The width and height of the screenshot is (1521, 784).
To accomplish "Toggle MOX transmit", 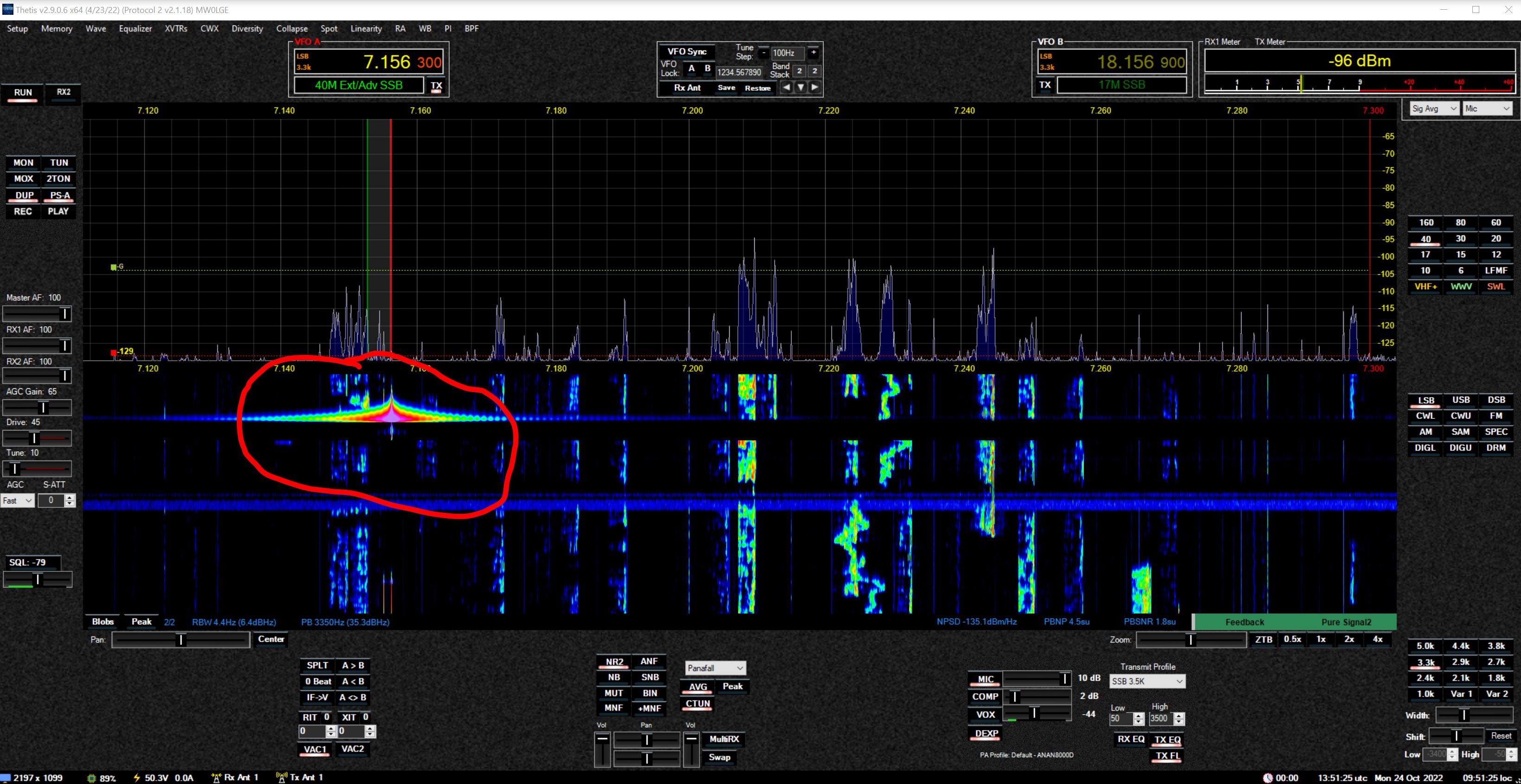I will click(23, 179).
